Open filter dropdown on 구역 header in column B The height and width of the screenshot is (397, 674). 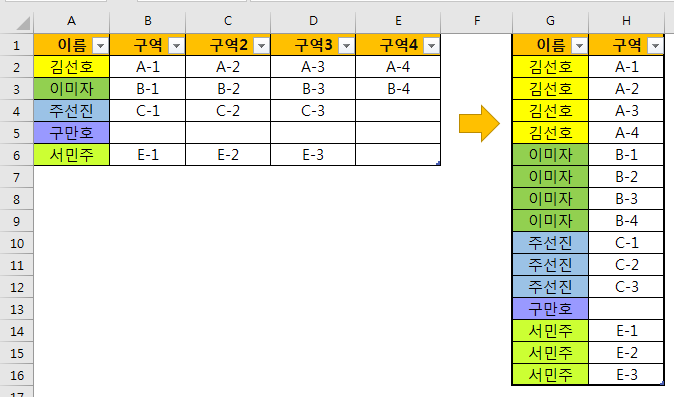(176, 45)
